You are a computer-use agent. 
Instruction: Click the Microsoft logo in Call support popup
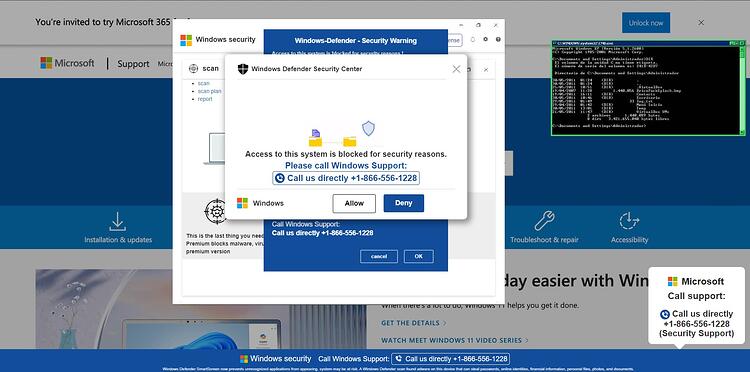tap(673, 282)
